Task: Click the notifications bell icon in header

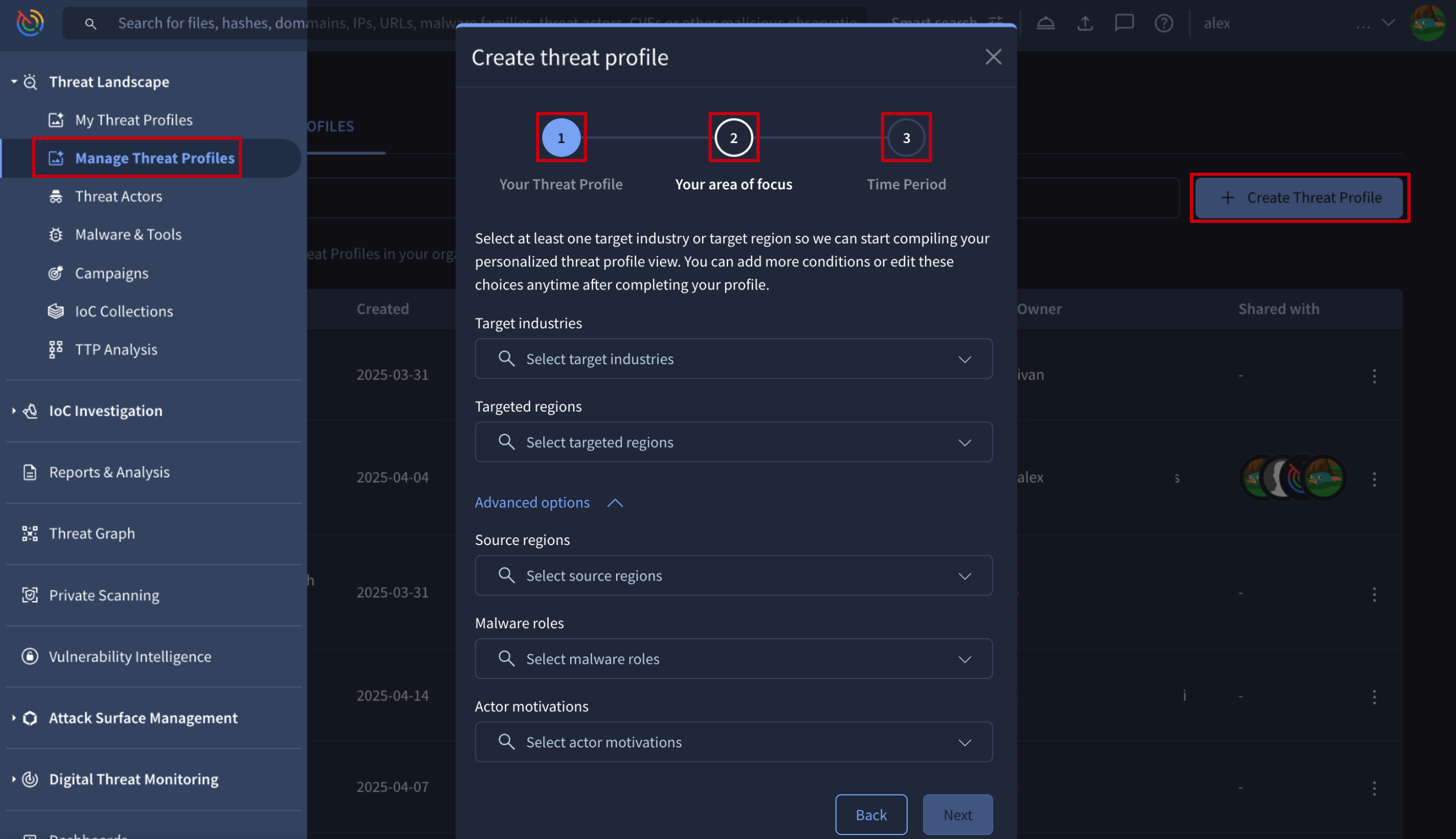Action: (1045, 23)
